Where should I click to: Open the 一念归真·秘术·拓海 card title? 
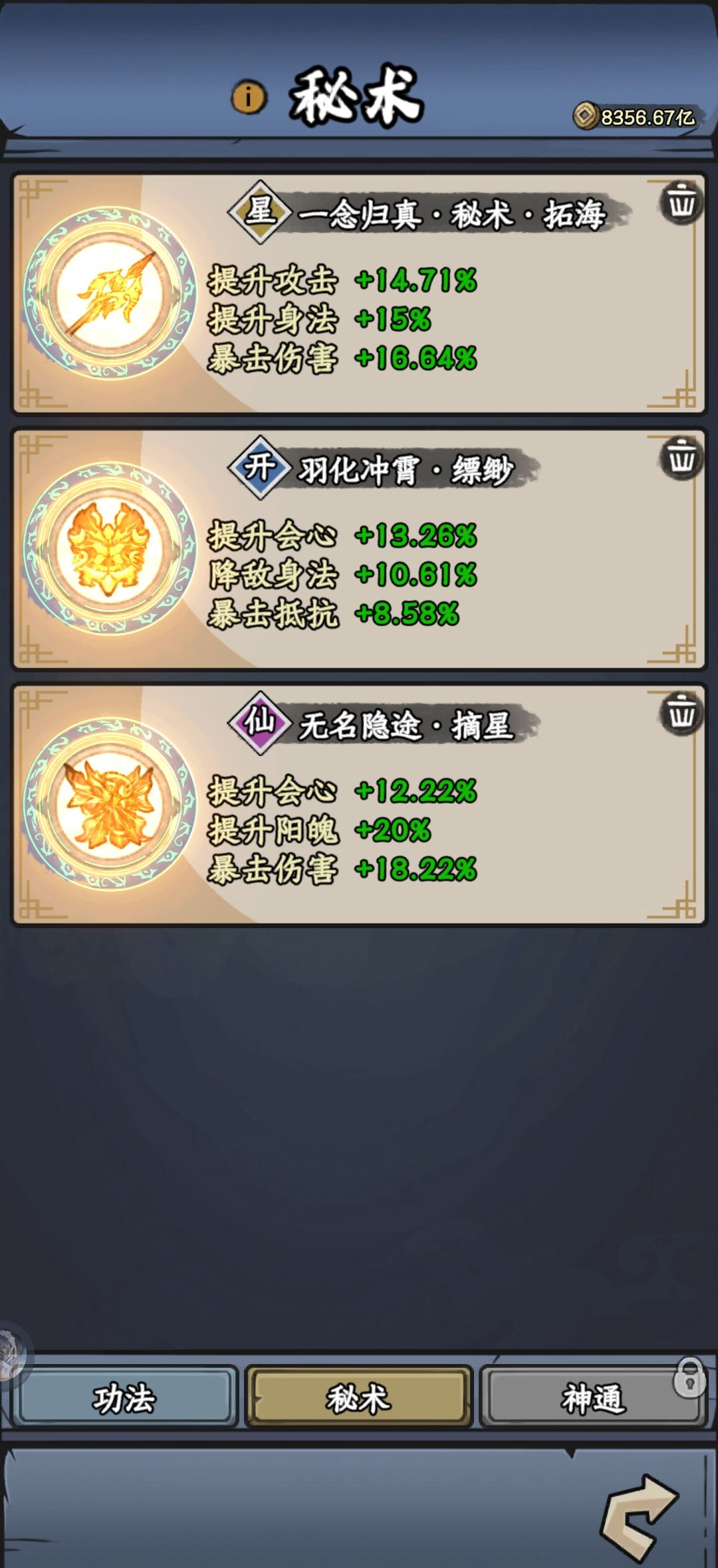pyautogui.click(x=452, y=214)
